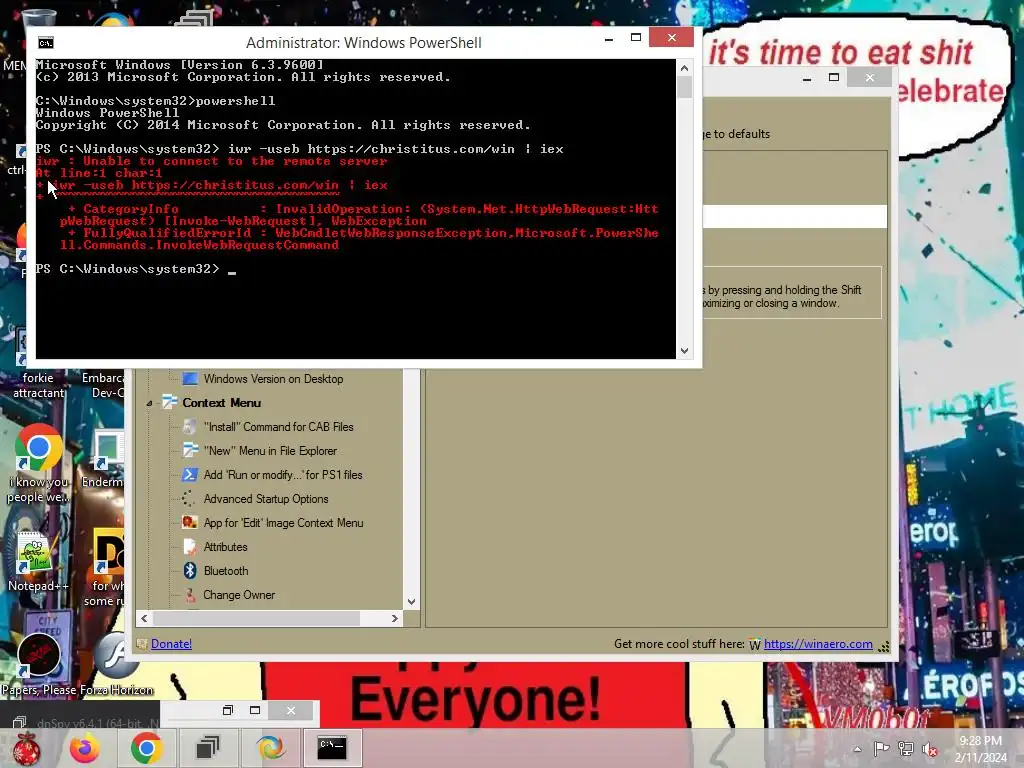Select the Attributes tweak
This screenshot has width=1024, height=768.
click(x=225, y=547)
